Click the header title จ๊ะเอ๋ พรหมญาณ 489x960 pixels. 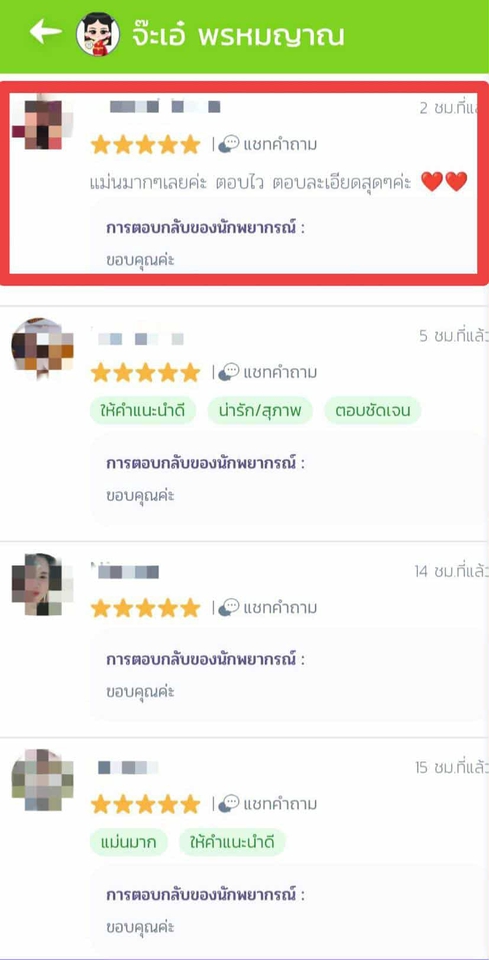tap(237, 36)
